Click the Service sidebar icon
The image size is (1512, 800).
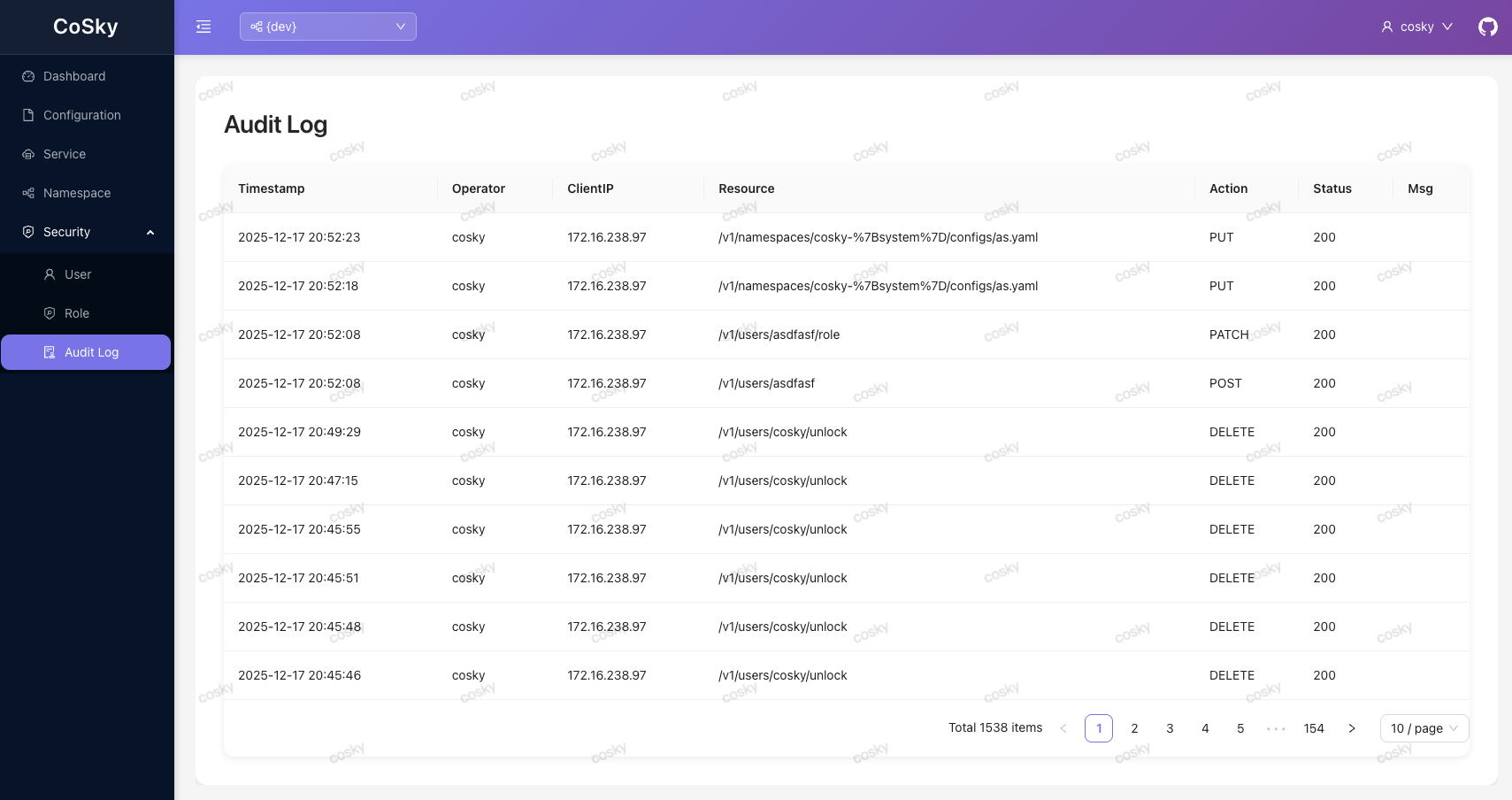click(x=29, y=154)
